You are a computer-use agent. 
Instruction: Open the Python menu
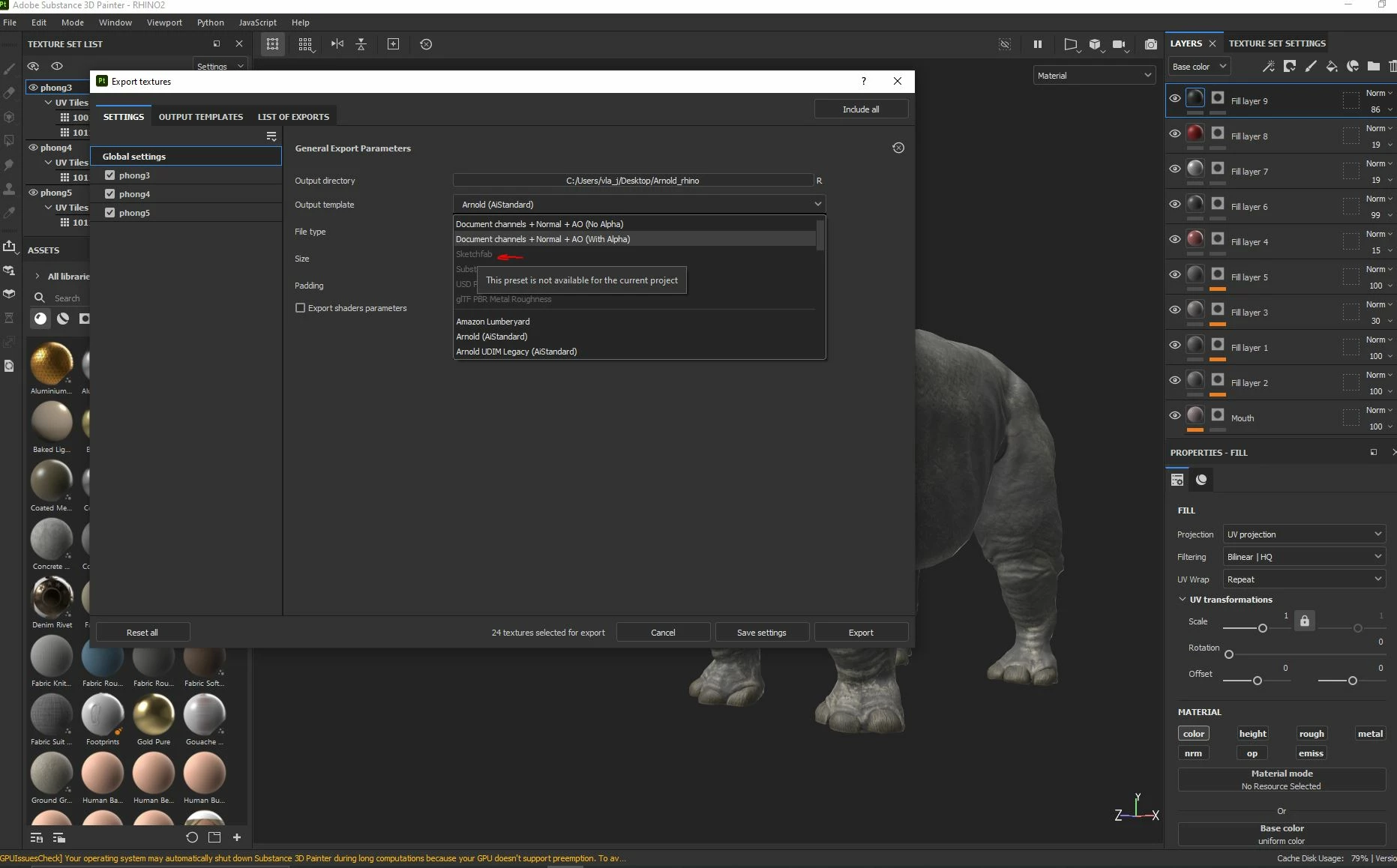[211, 22]
